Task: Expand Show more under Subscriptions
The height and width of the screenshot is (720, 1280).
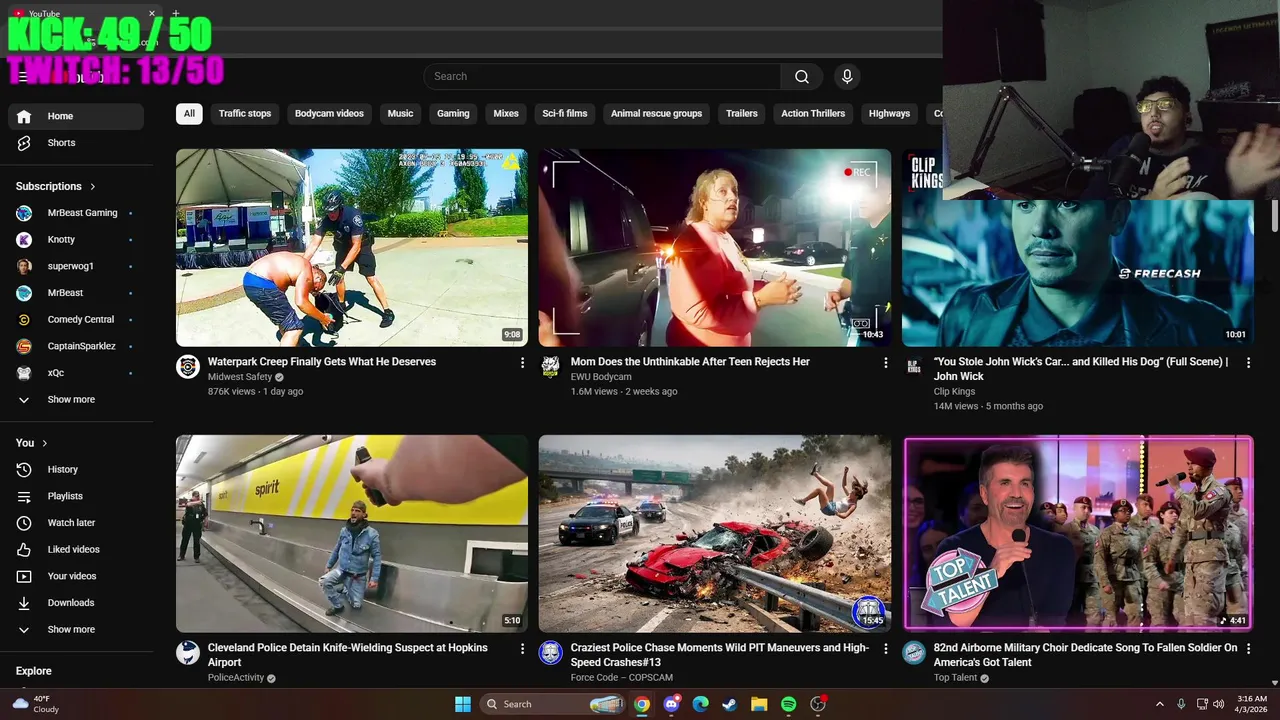Action: [76, 399]
